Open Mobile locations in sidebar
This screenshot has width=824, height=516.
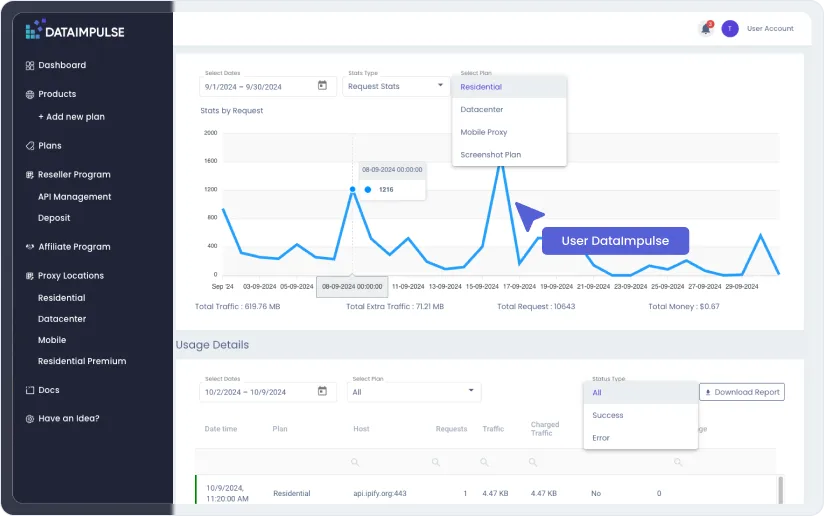(52, 340)
